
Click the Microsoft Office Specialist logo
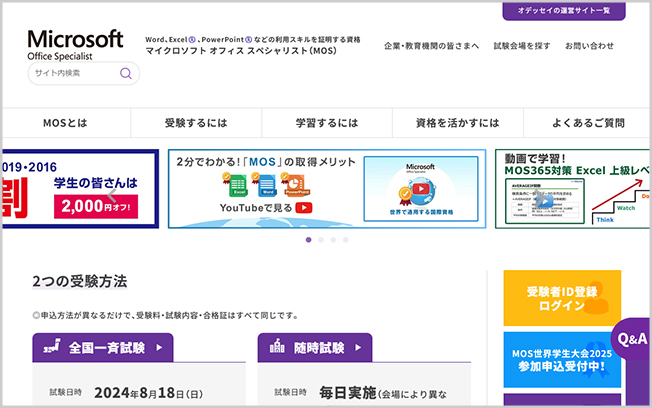click(75, 45)
